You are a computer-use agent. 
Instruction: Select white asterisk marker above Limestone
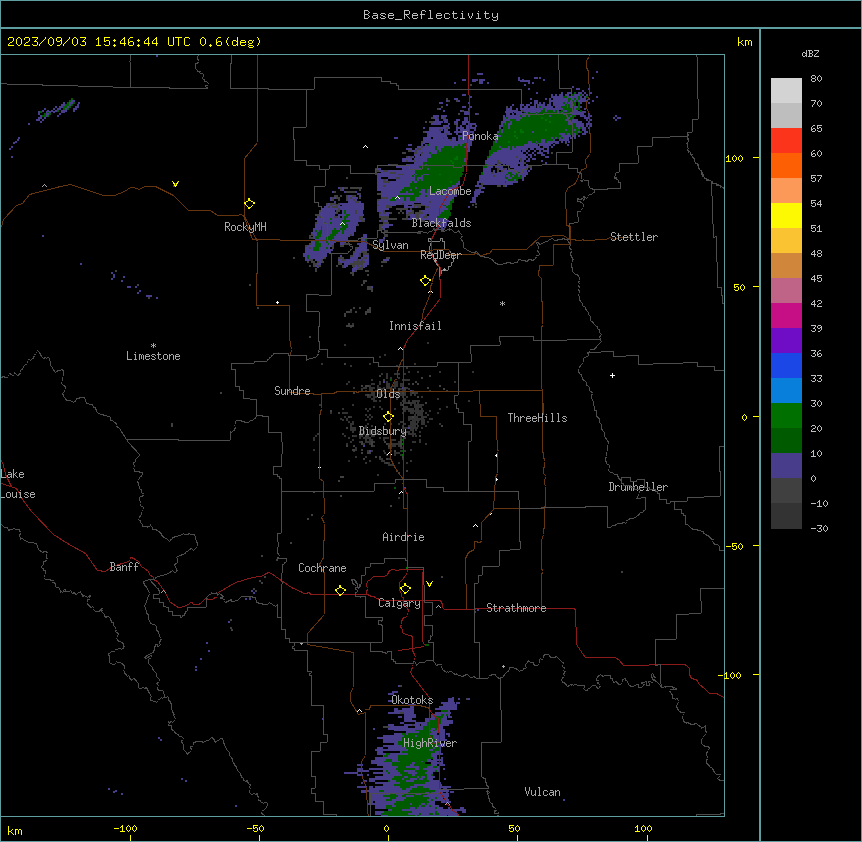(x=153, y=345)
